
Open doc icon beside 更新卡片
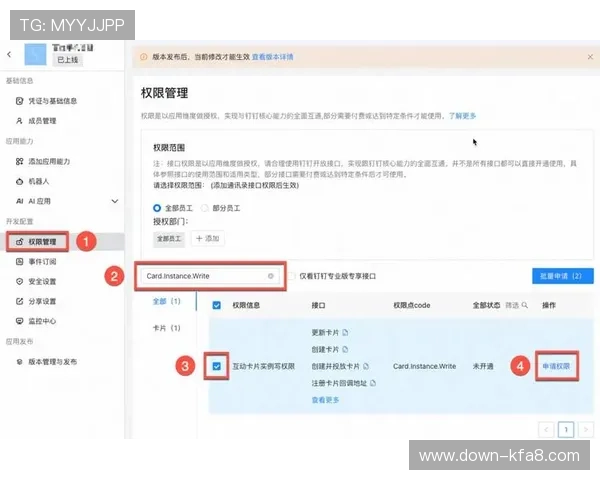(345, 332)
